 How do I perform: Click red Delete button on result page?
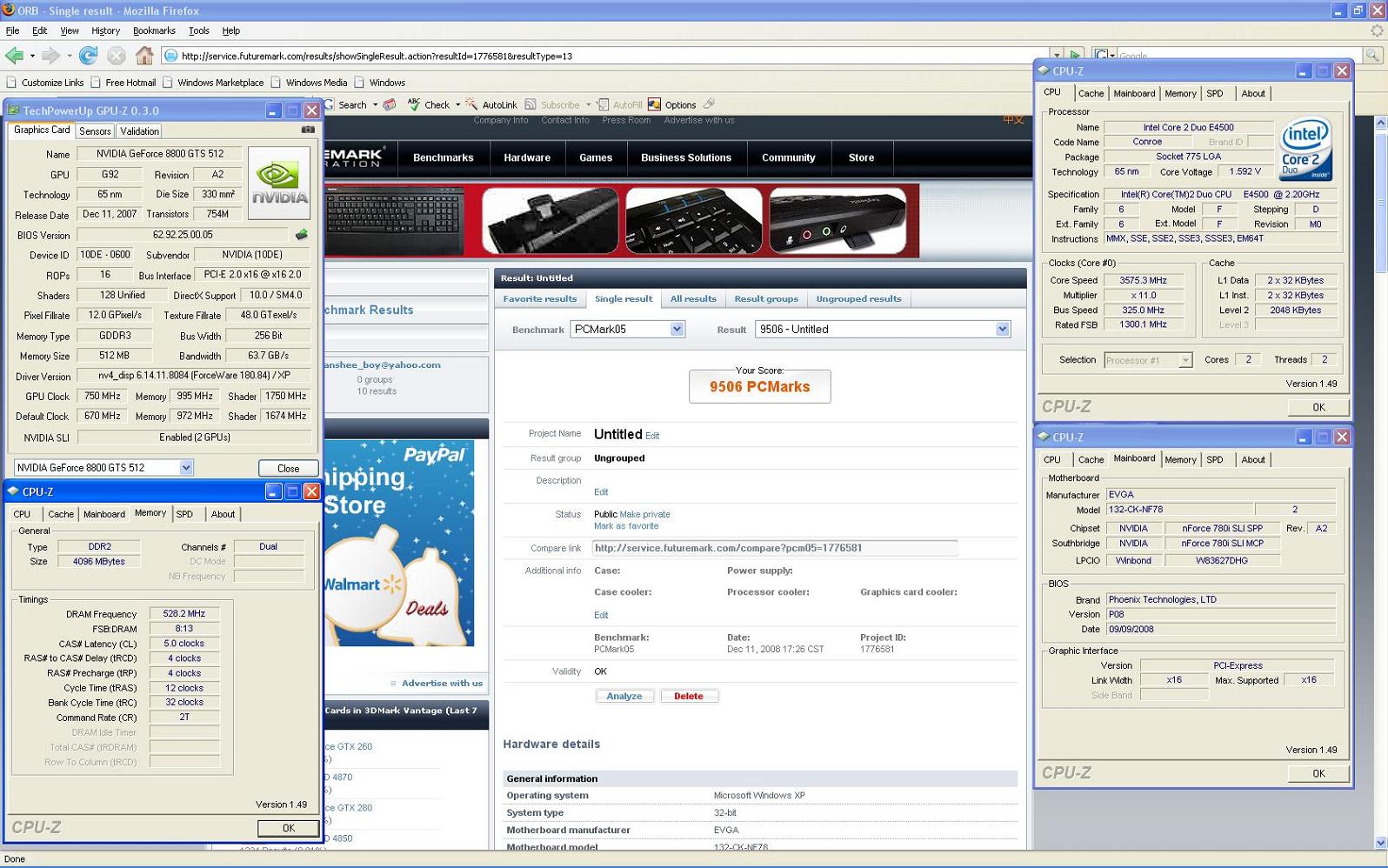coord(688,696)
